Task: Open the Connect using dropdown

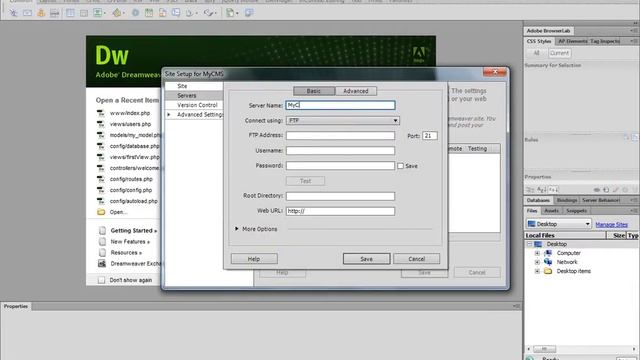Action: coord(342,120)
